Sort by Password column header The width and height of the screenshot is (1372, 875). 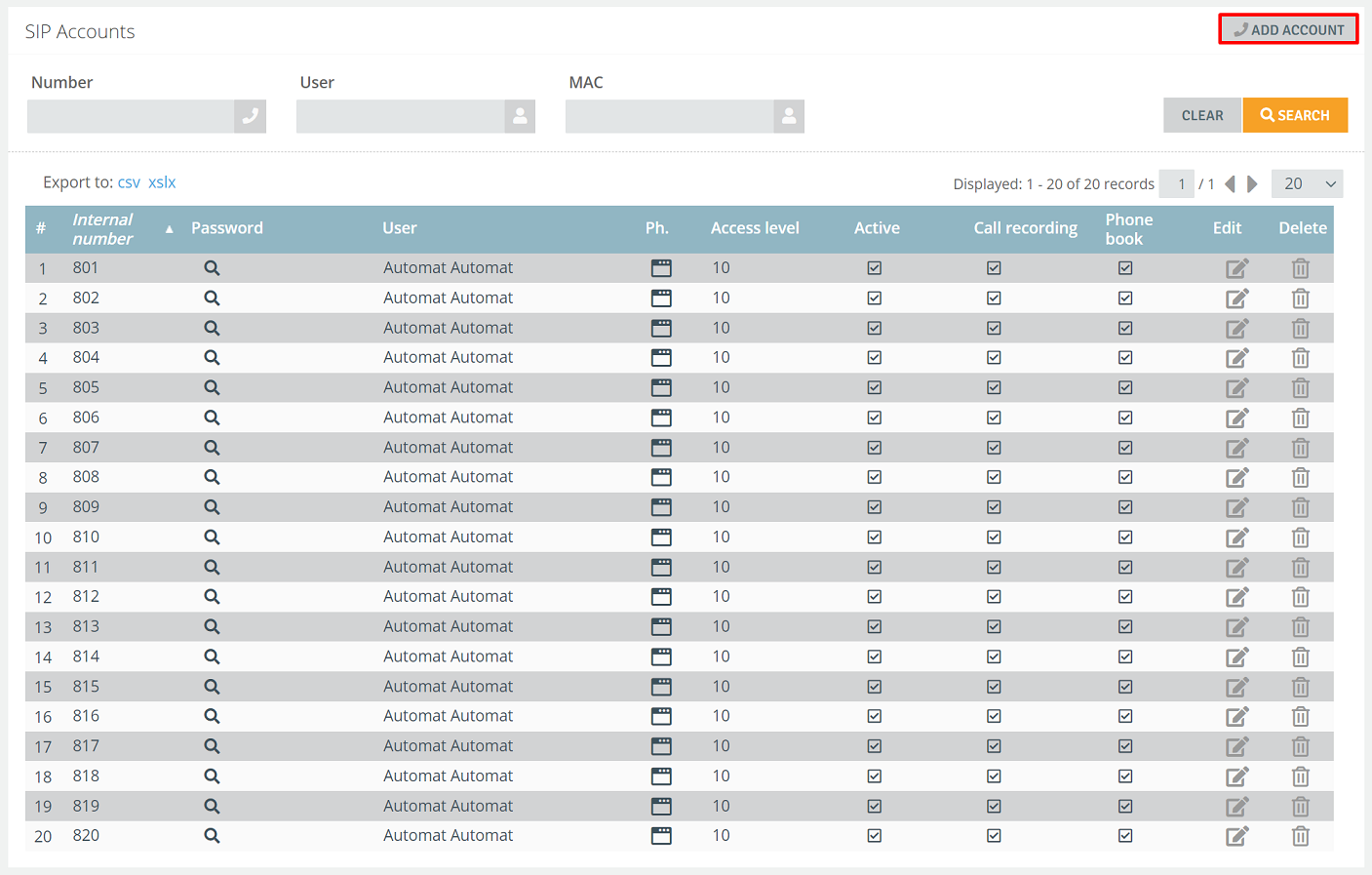point(227,228)
